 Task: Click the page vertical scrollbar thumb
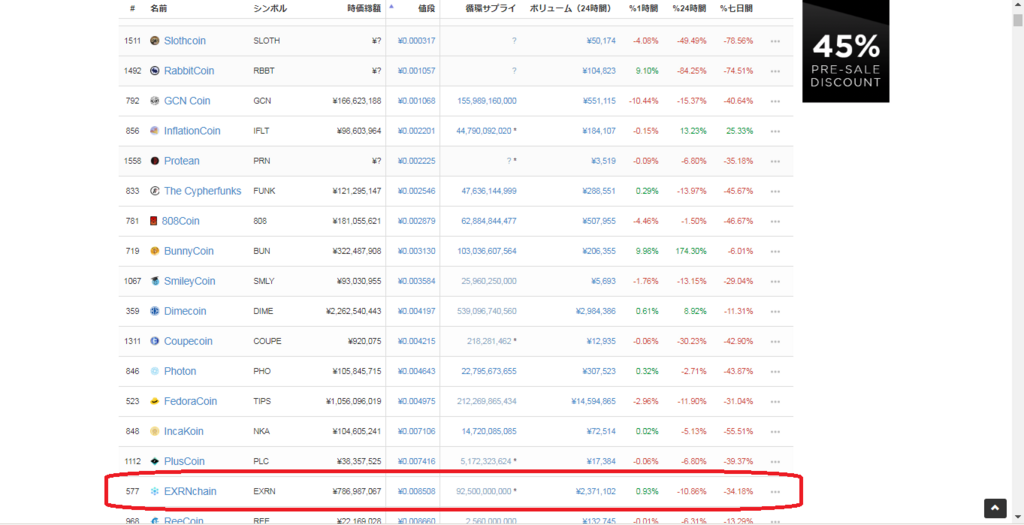(1017, 20)
